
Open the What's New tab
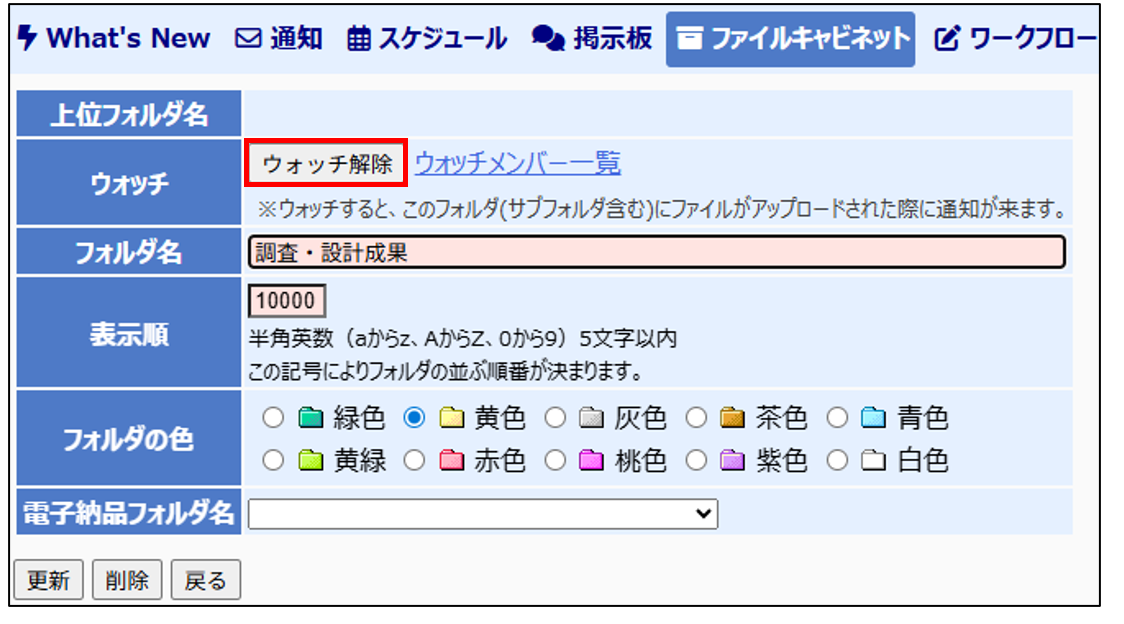click(x=115, y=39)
